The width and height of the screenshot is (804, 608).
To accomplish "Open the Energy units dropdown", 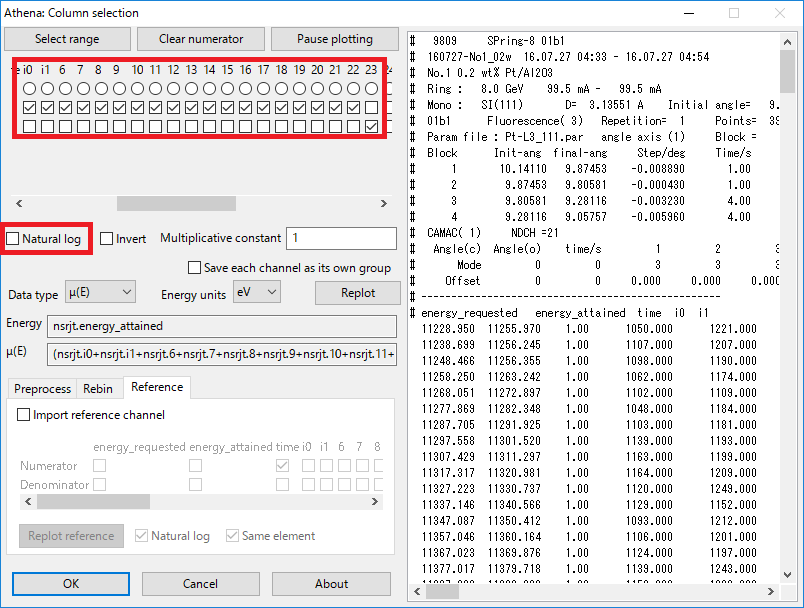I will (257, 292).
